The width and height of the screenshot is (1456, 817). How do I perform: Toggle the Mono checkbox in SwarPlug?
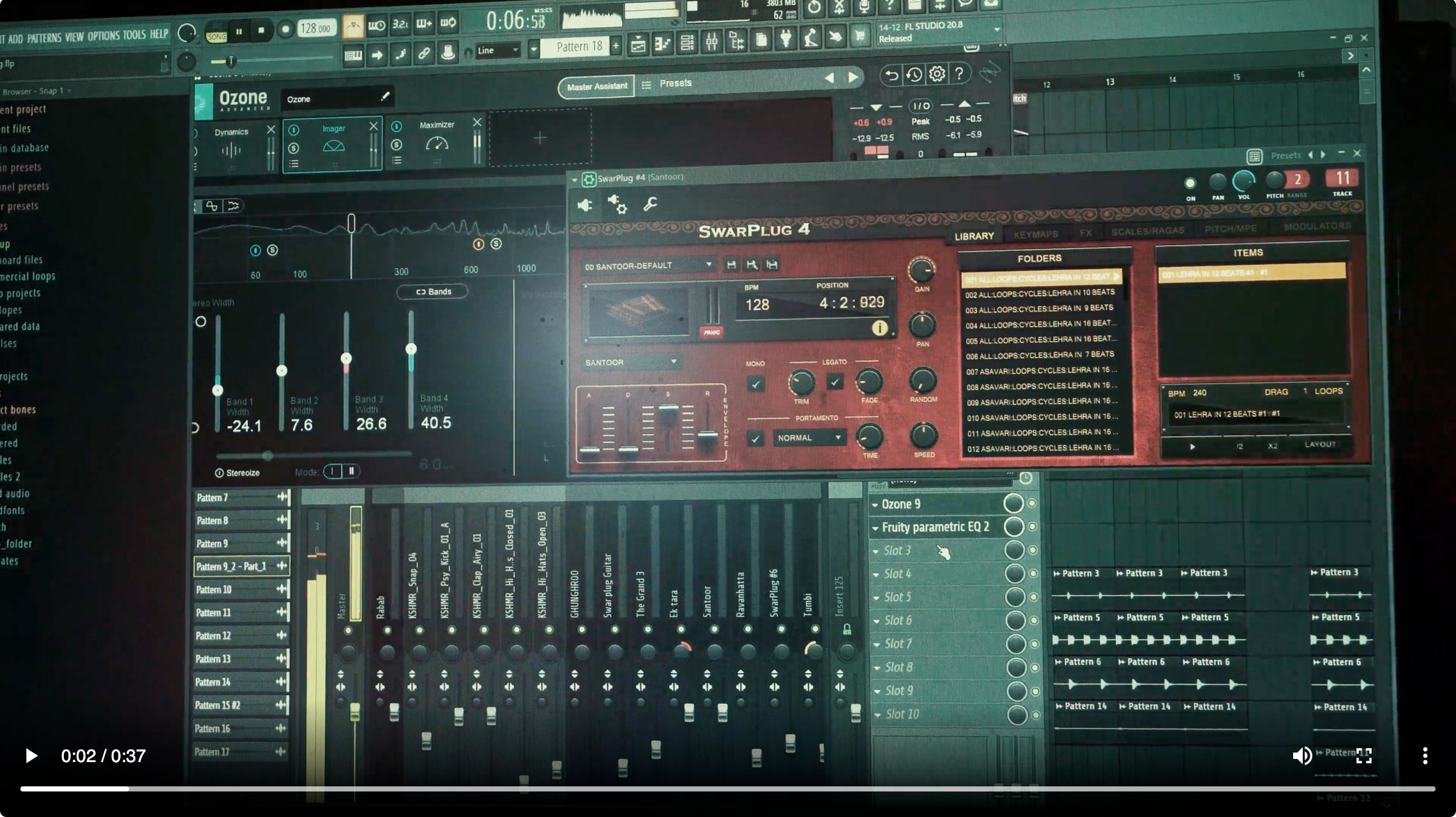[756, 384]
